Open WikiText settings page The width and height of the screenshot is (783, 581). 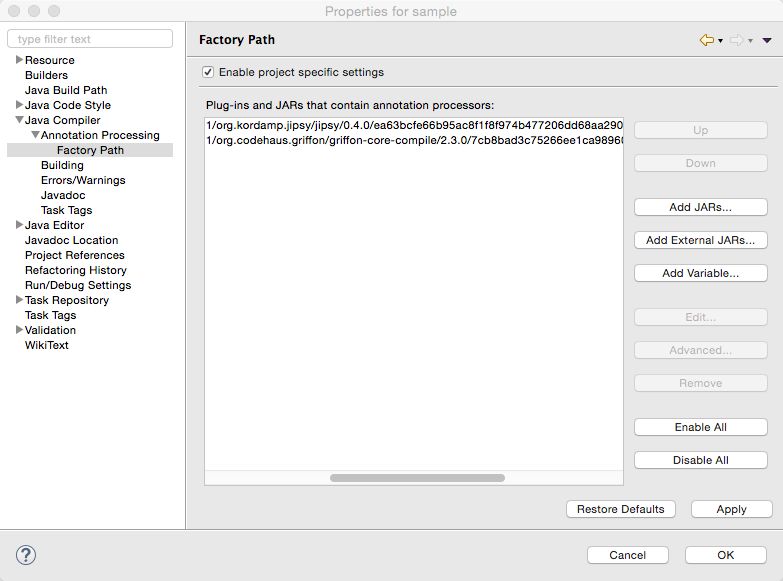pyautogui.click(x=47, y=345)
